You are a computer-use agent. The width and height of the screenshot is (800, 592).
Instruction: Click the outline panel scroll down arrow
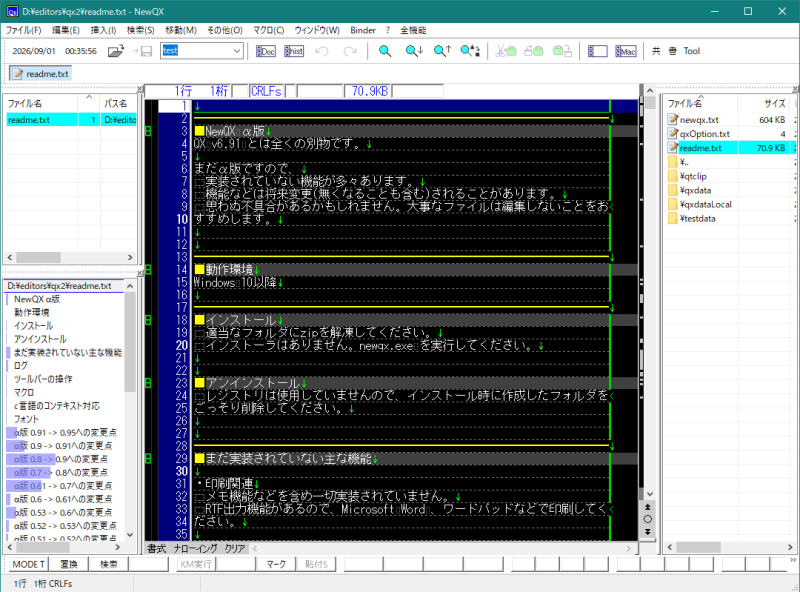coord(130,534)
